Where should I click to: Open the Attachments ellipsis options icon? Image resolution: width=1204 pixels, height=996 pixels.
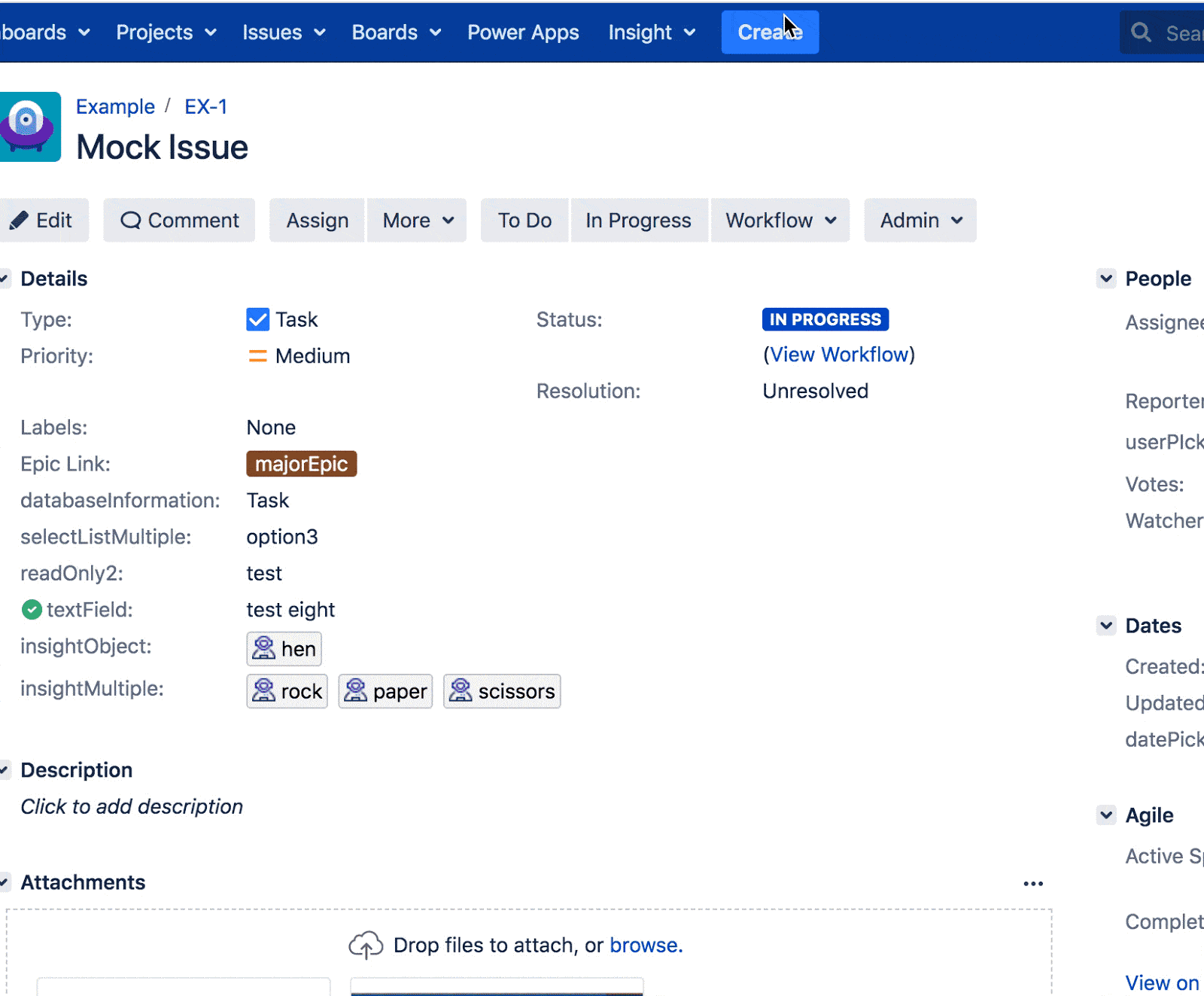(1034, 883)
